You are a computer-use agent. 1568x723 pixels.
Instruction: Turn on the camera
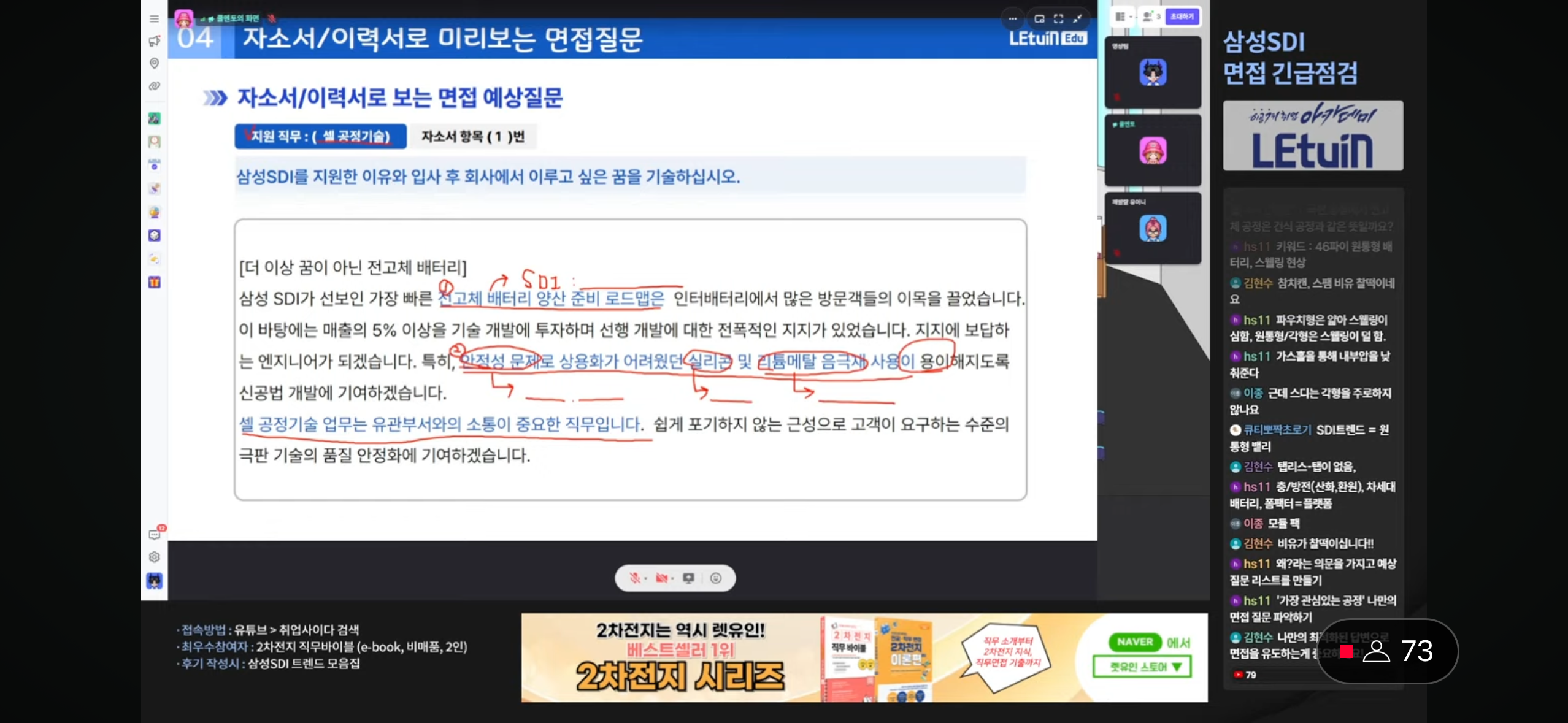(661, 578)
